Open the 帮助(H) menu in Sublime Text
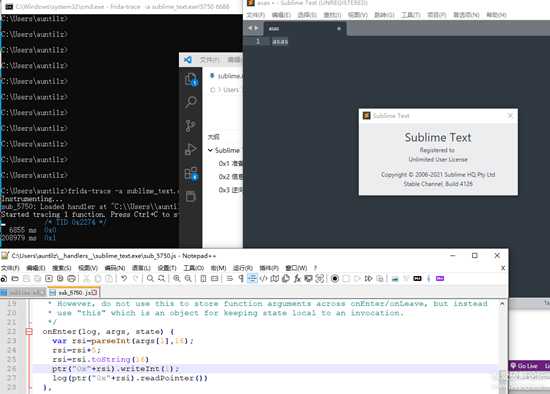Viewport: 550px width, 394px height. pyautogui.click(x=496, y=15)
